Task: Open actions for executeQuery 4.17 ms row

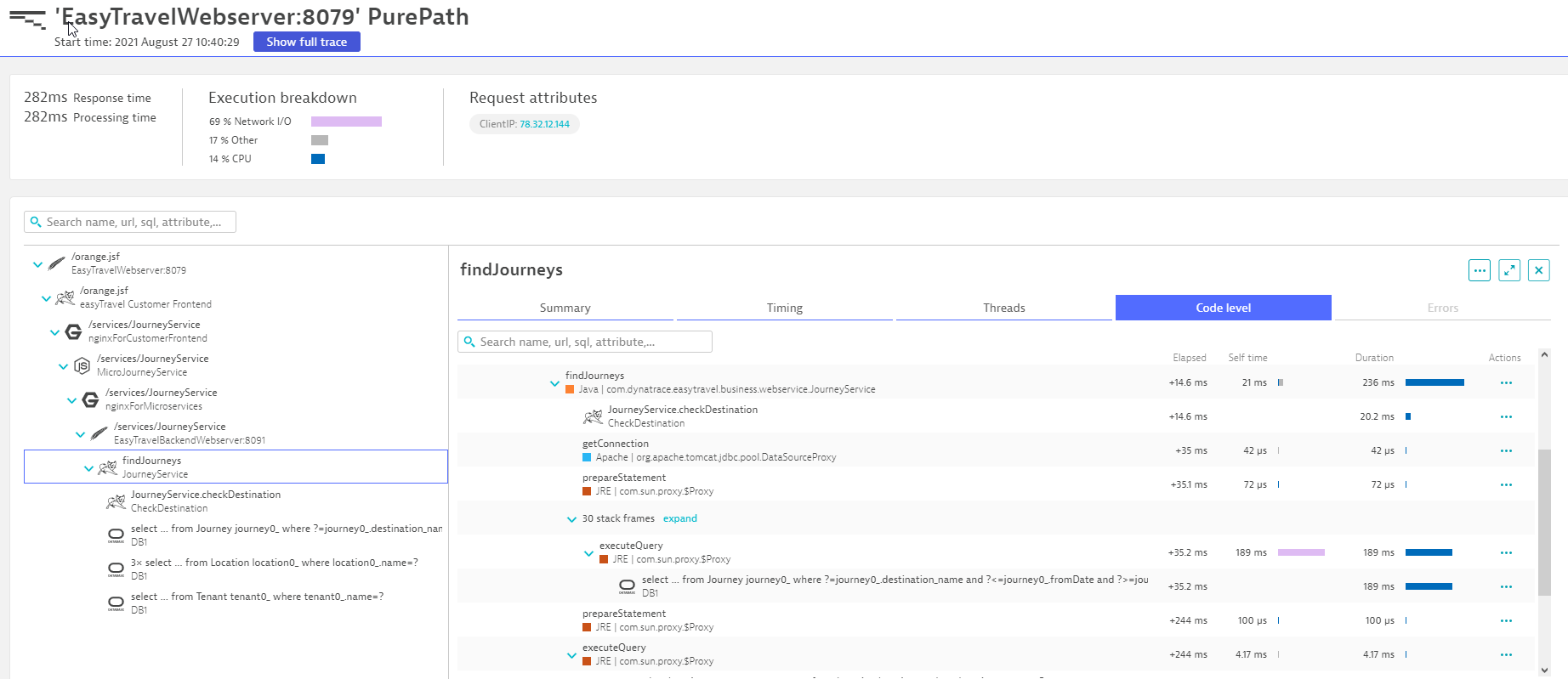Action: pos(1506,654)
